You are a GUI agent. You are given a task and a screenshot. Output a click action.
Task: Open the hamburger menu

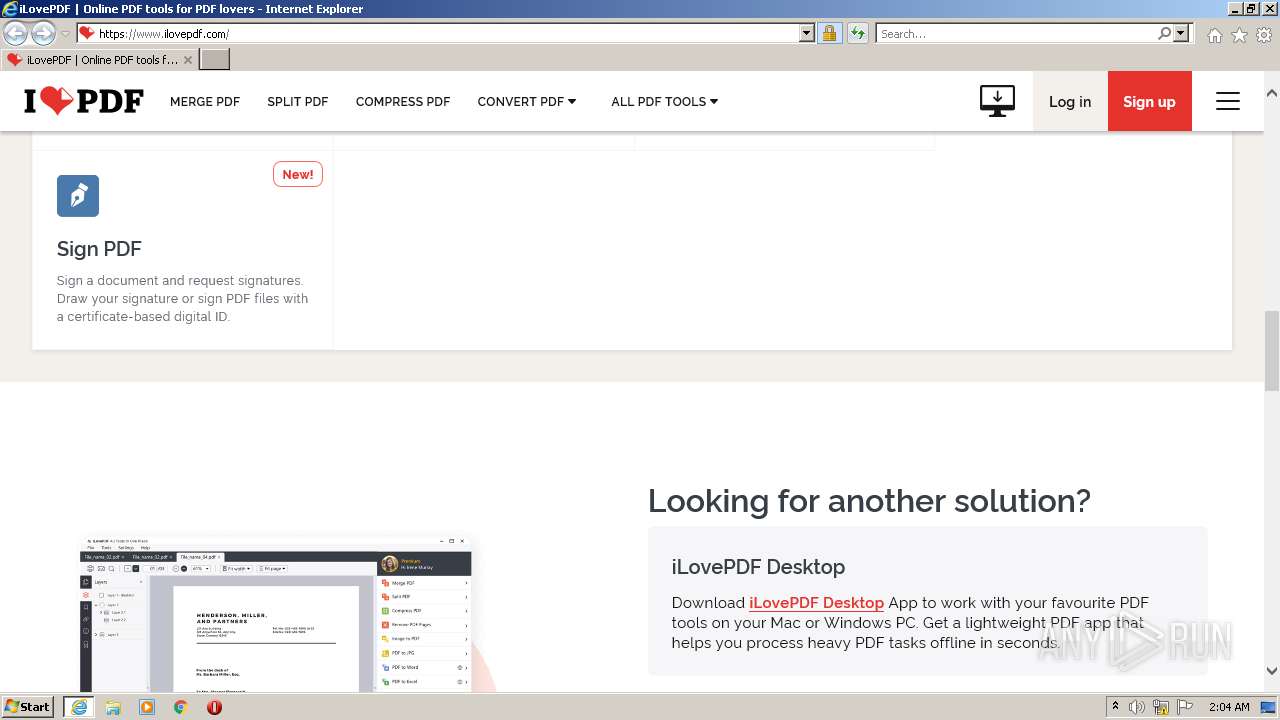pos(1228,101)
